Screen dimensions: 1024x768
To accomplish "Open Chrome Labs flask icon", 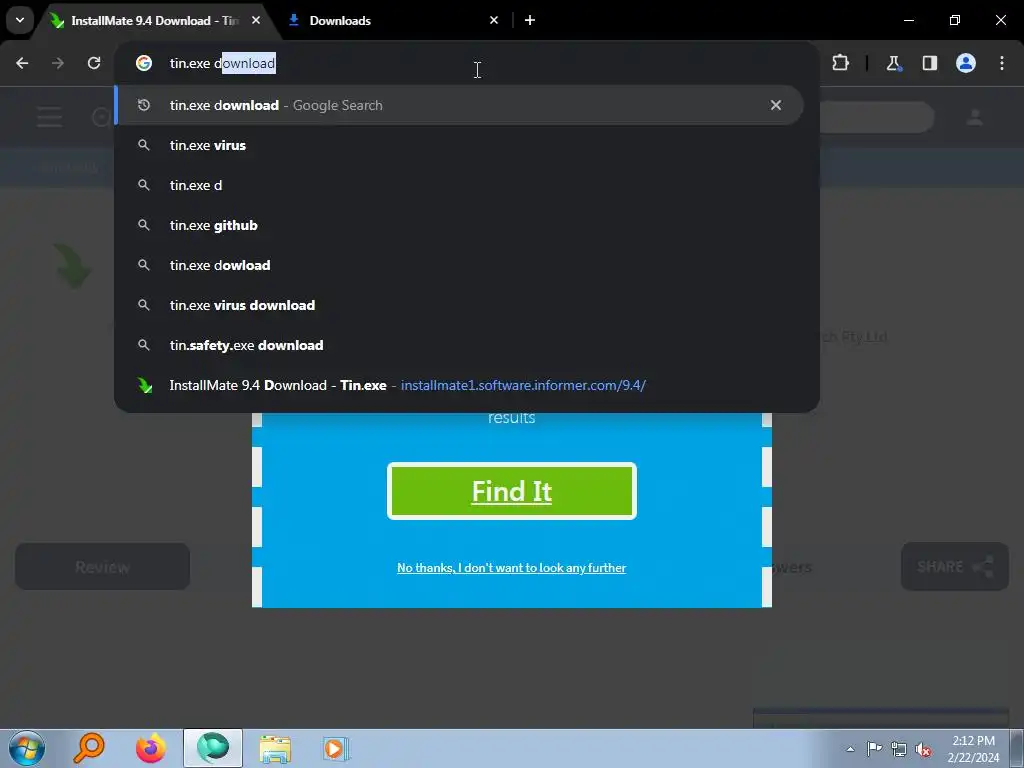I will pos(893,63).
